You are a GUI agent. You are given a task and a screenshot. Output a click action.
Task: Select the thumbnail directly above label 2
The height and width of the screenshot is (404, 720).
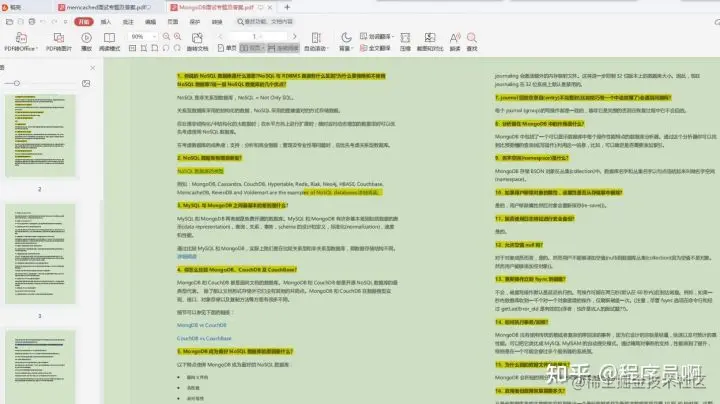(40, 136)
